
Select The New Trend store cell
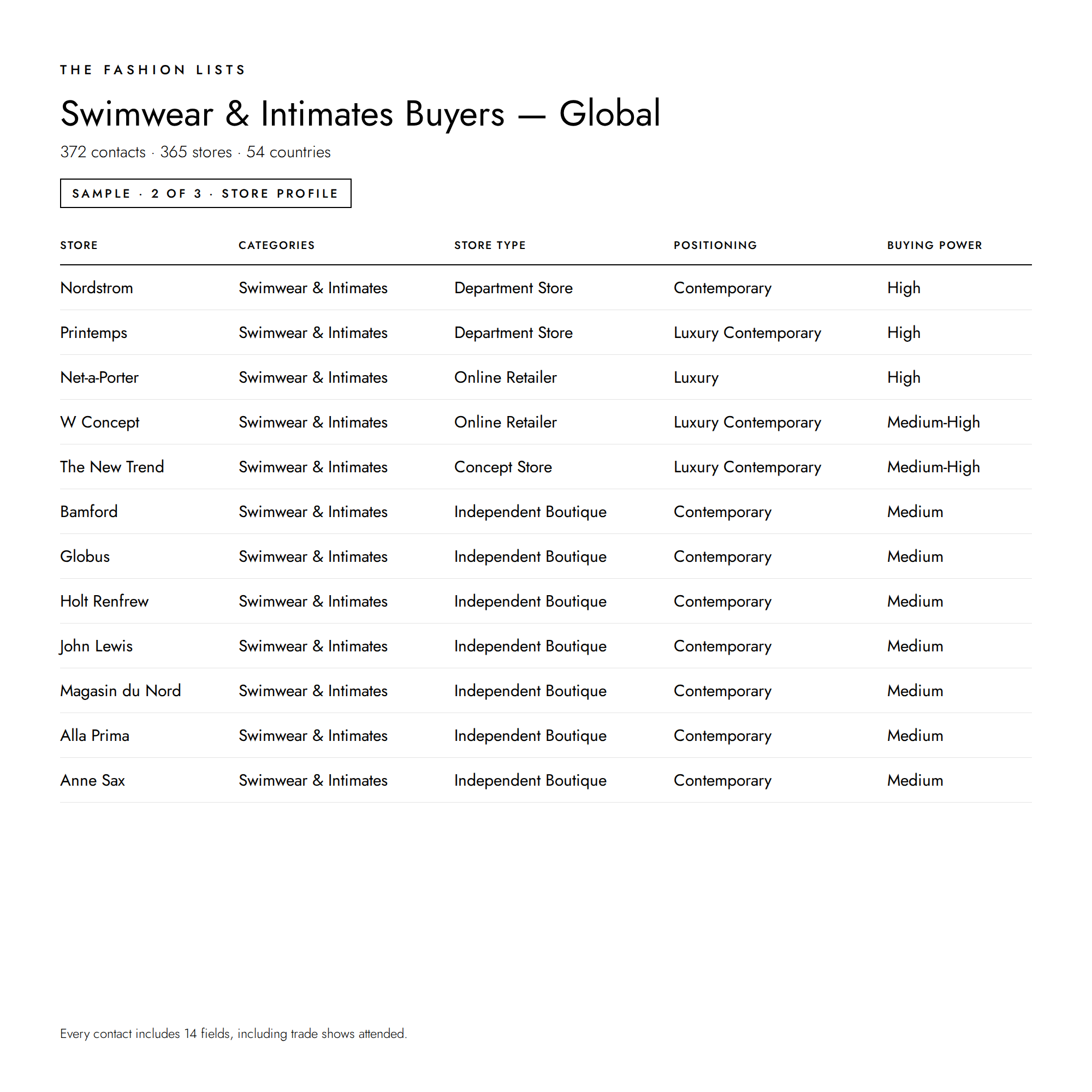112,467
